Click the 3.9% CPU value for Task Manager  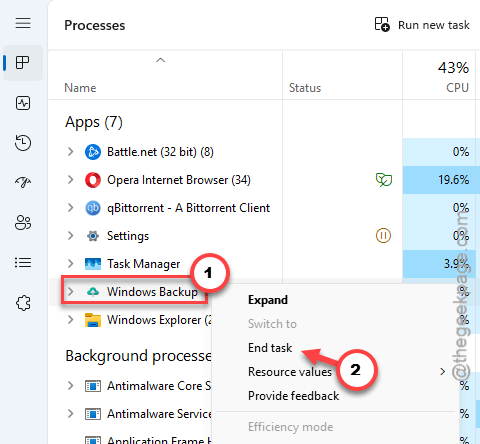(x=456, y=264)
